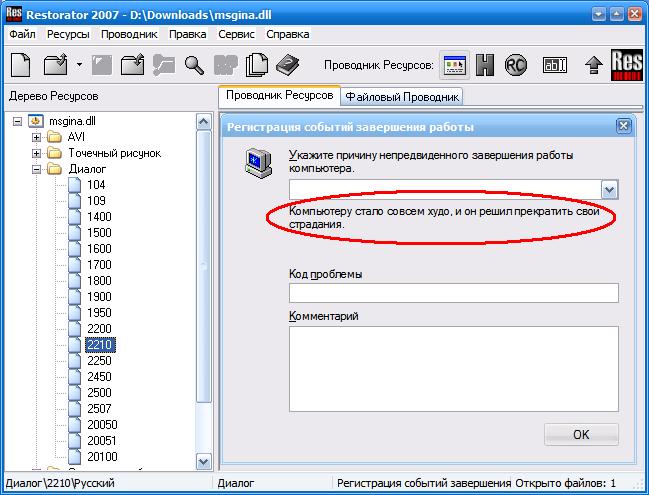This screenshot has height=495, width=649.
Task: Click the Help book toolbar icon
Action: (x=287, y=65)
